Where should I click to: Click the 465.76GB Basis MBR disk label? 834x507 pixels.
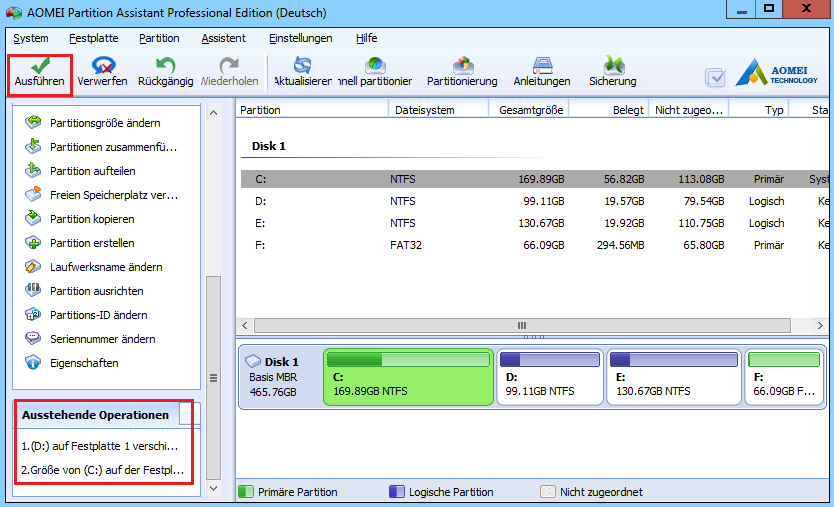coord(273,385)
